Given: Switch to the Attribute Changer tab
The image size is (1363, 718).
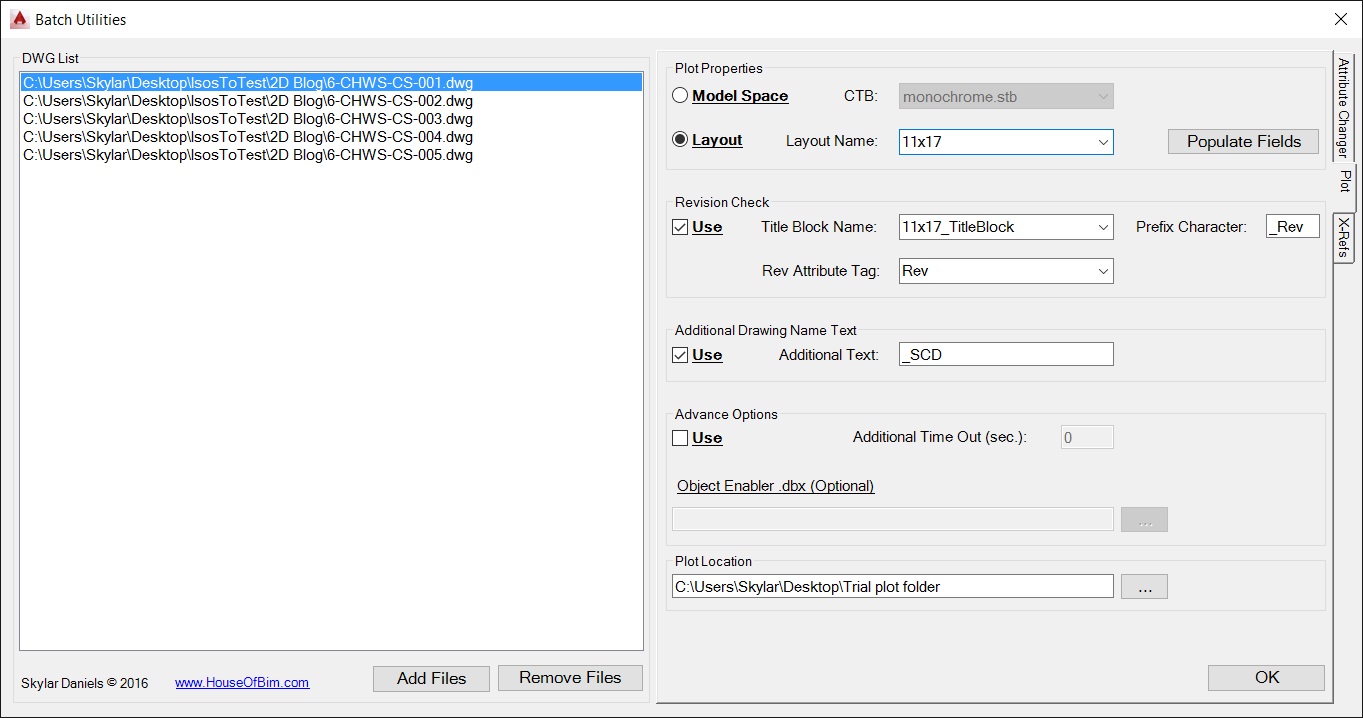Looking at the screenshot, I should [1344, 108].
